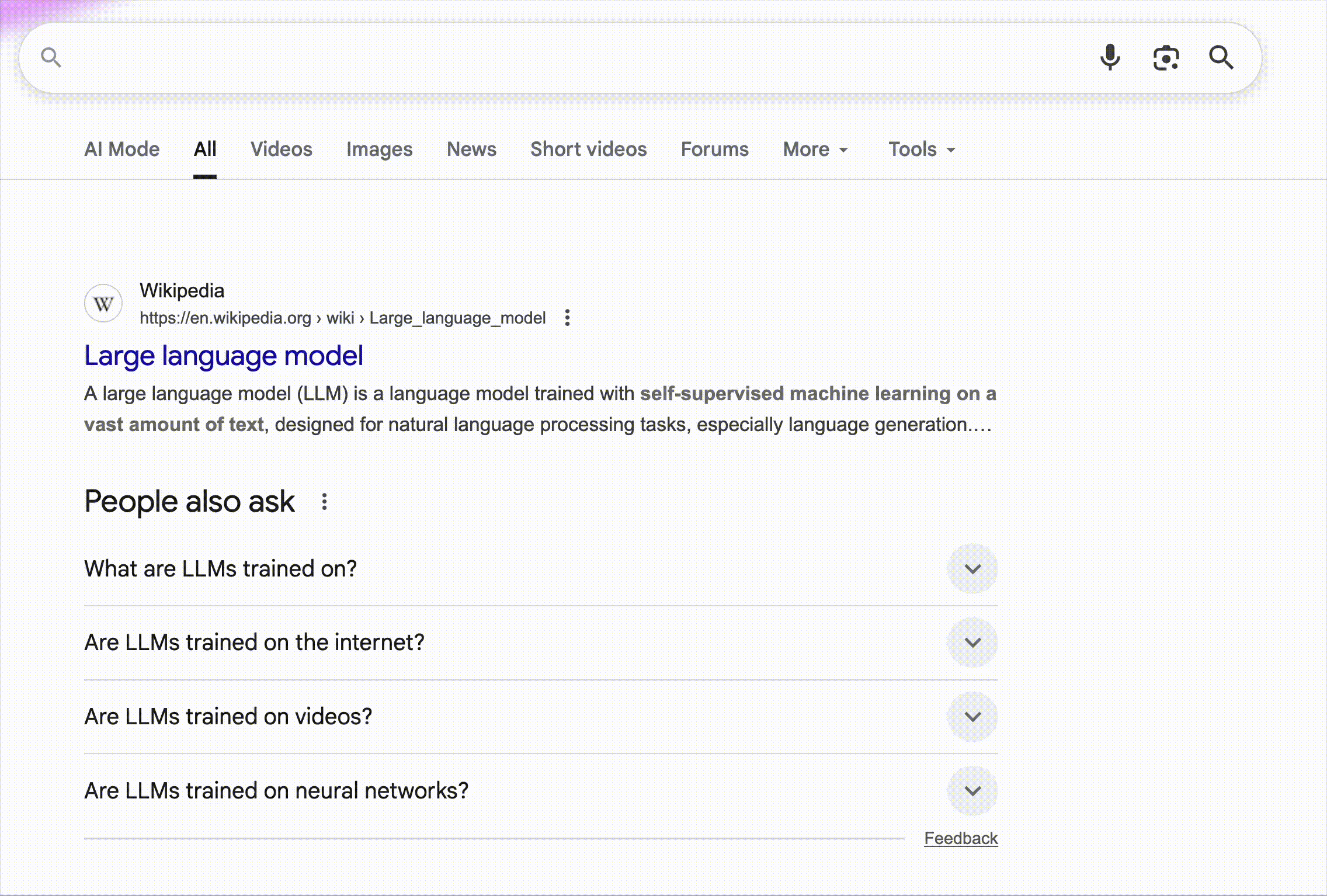Click the voice search microphone icon
This screenshot has height=896, width=1327.
pos(1110,58)
